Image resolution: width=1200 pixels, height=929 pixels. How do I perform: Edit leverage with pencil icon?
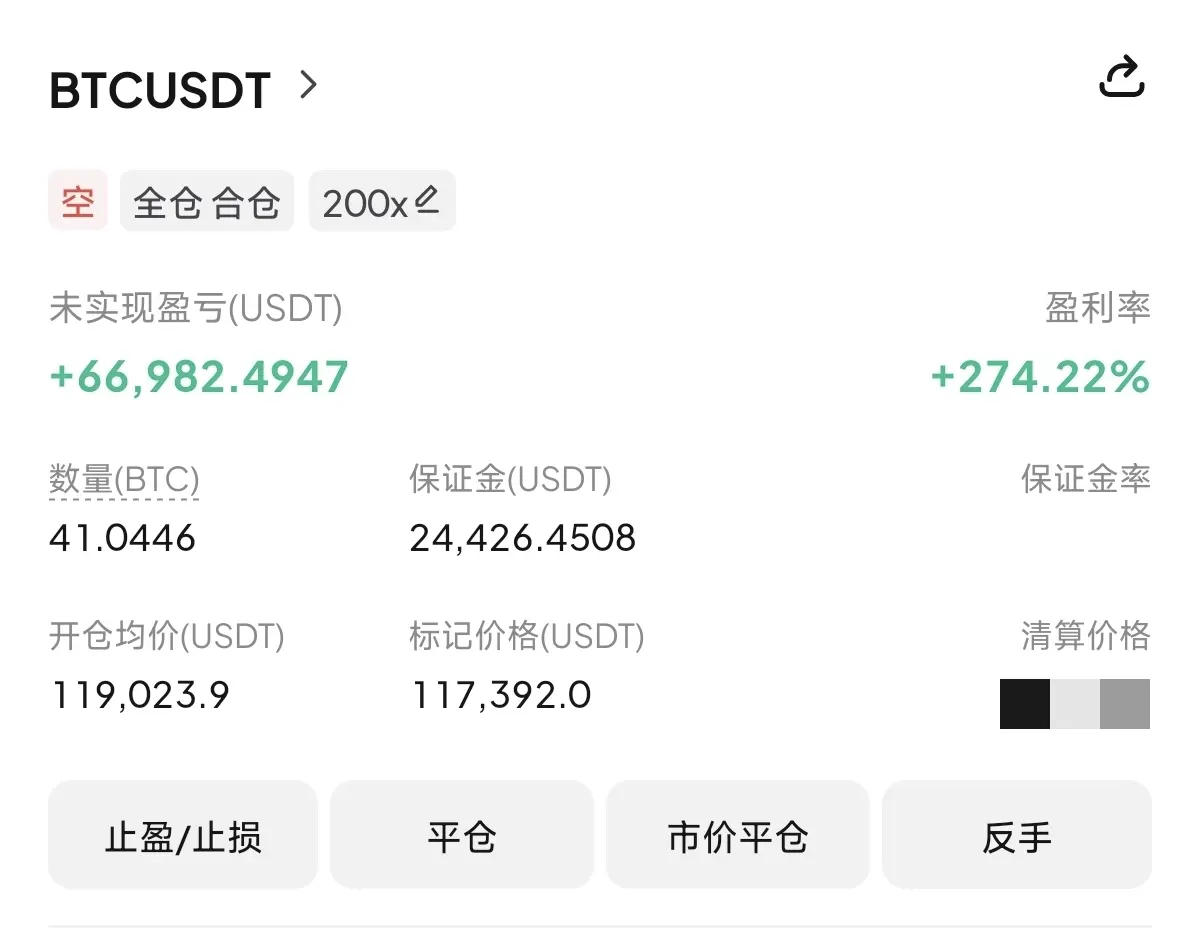coord(427,200)
